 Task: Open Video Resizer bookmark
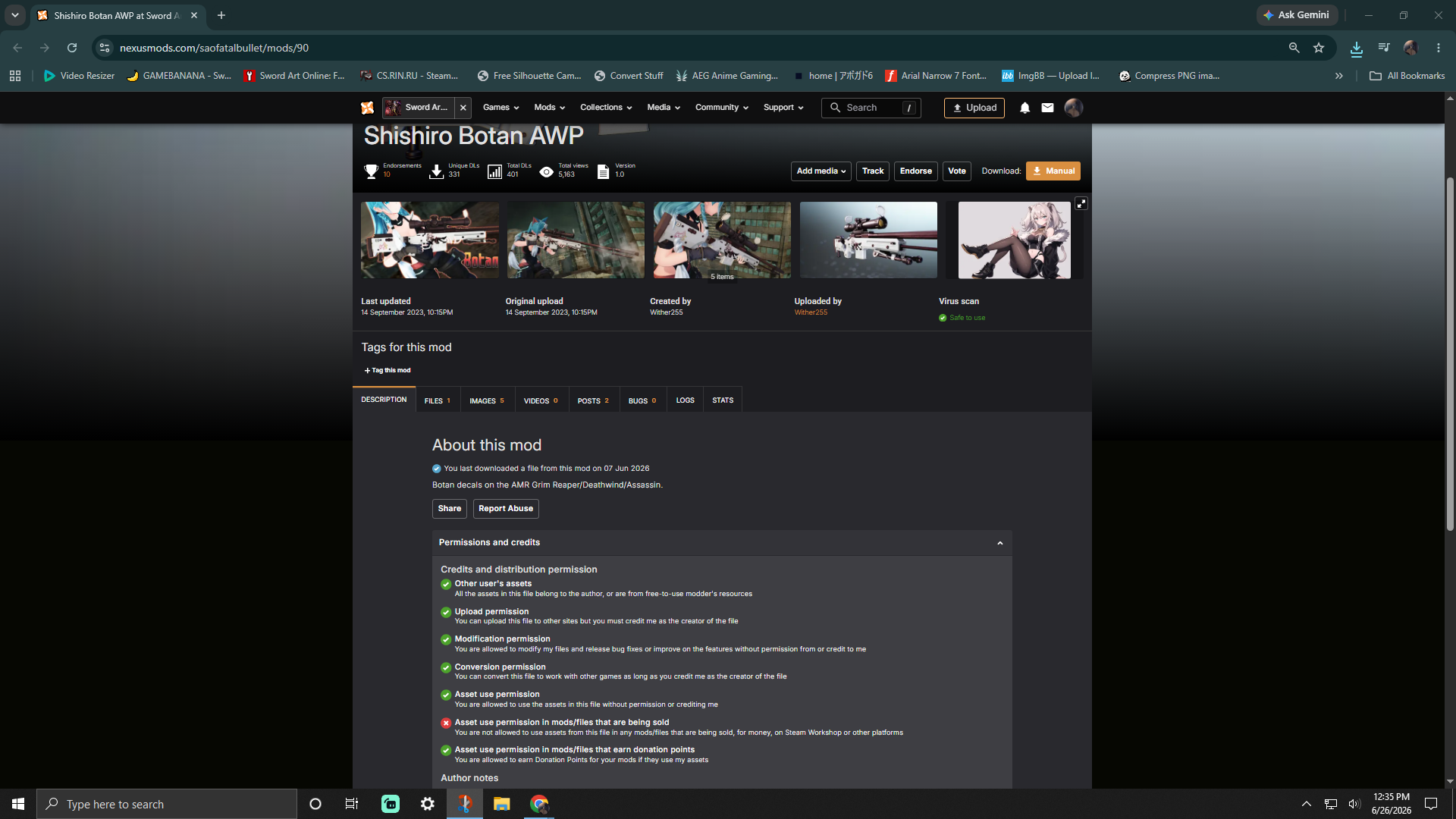click(x=80, y=76)
